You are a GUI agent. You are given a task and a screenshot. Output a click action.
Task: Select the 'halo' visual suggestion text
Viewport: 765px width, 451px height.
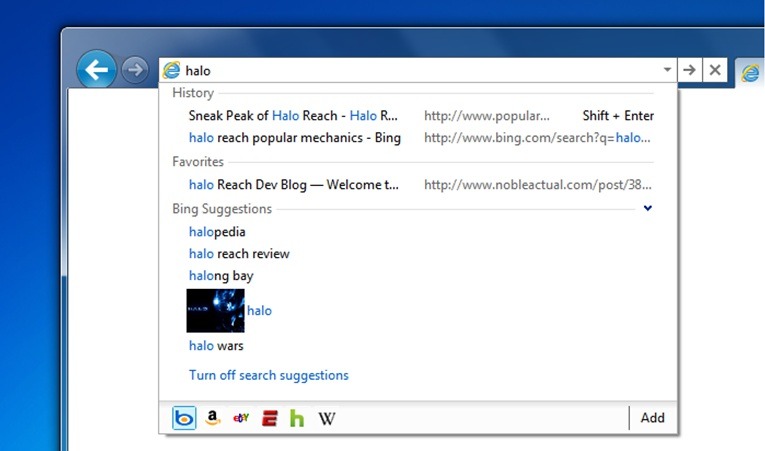point(259,310)
